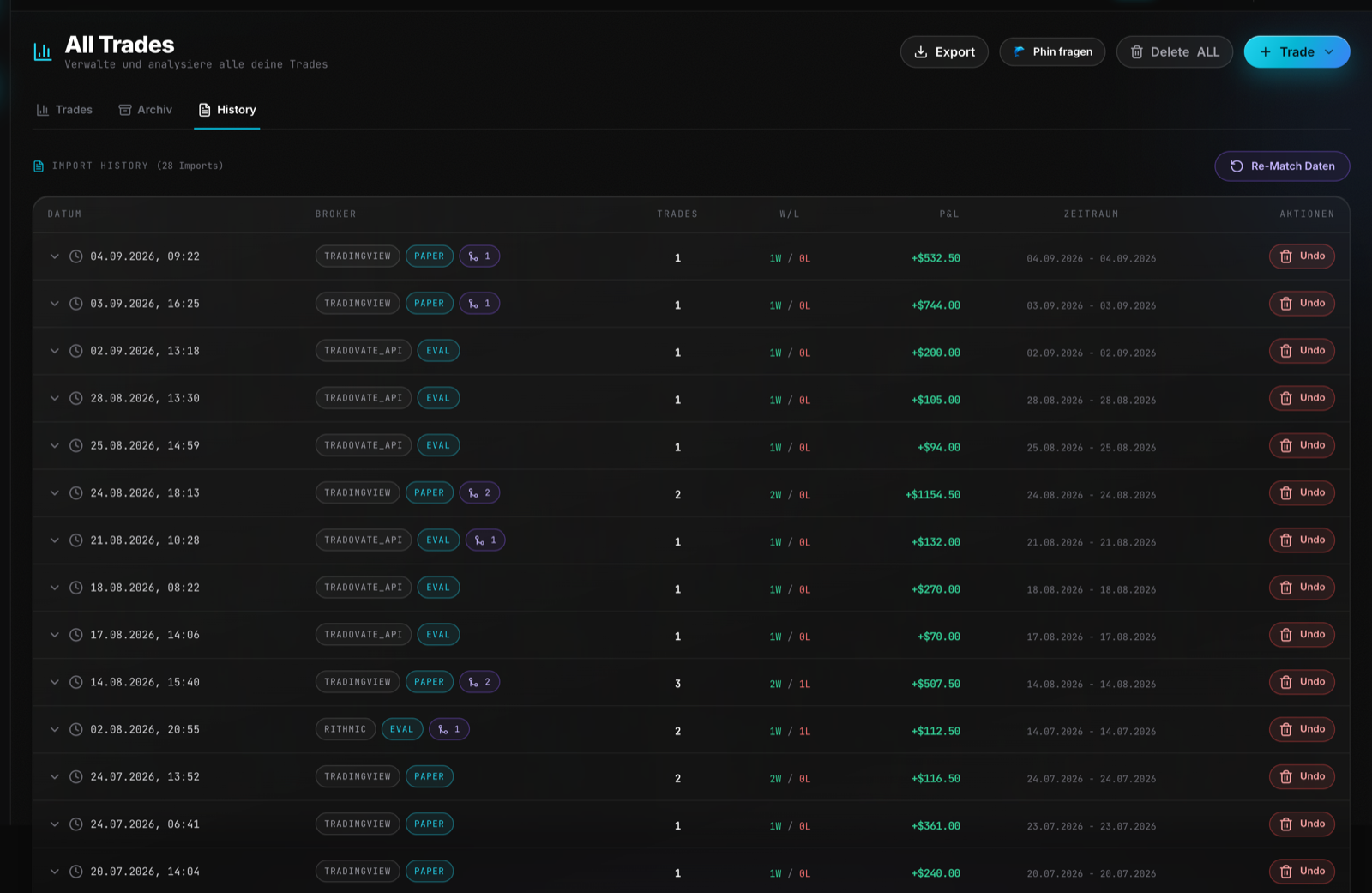Click the link badge in the 14.08.2026 row
The width and height of the screenshot is (1372, 893).
(x=479, y=682)
